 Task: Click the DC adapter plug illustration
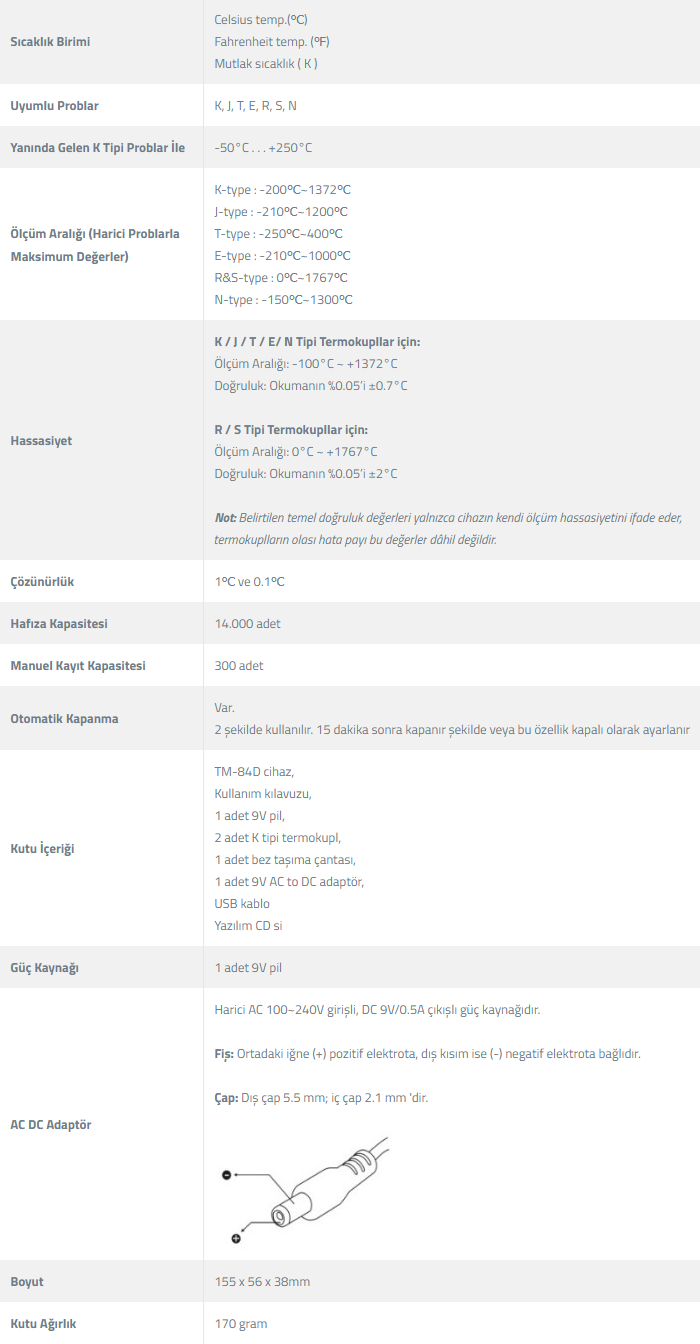click(320, 1190)
